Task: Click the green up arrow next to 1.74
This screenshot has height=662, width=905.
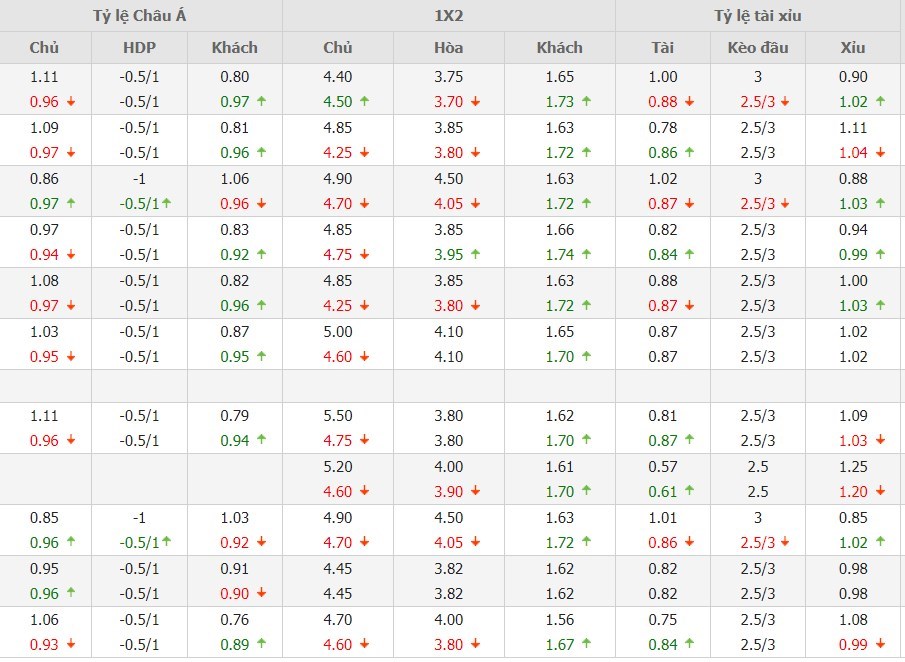Action: point(585,254)
